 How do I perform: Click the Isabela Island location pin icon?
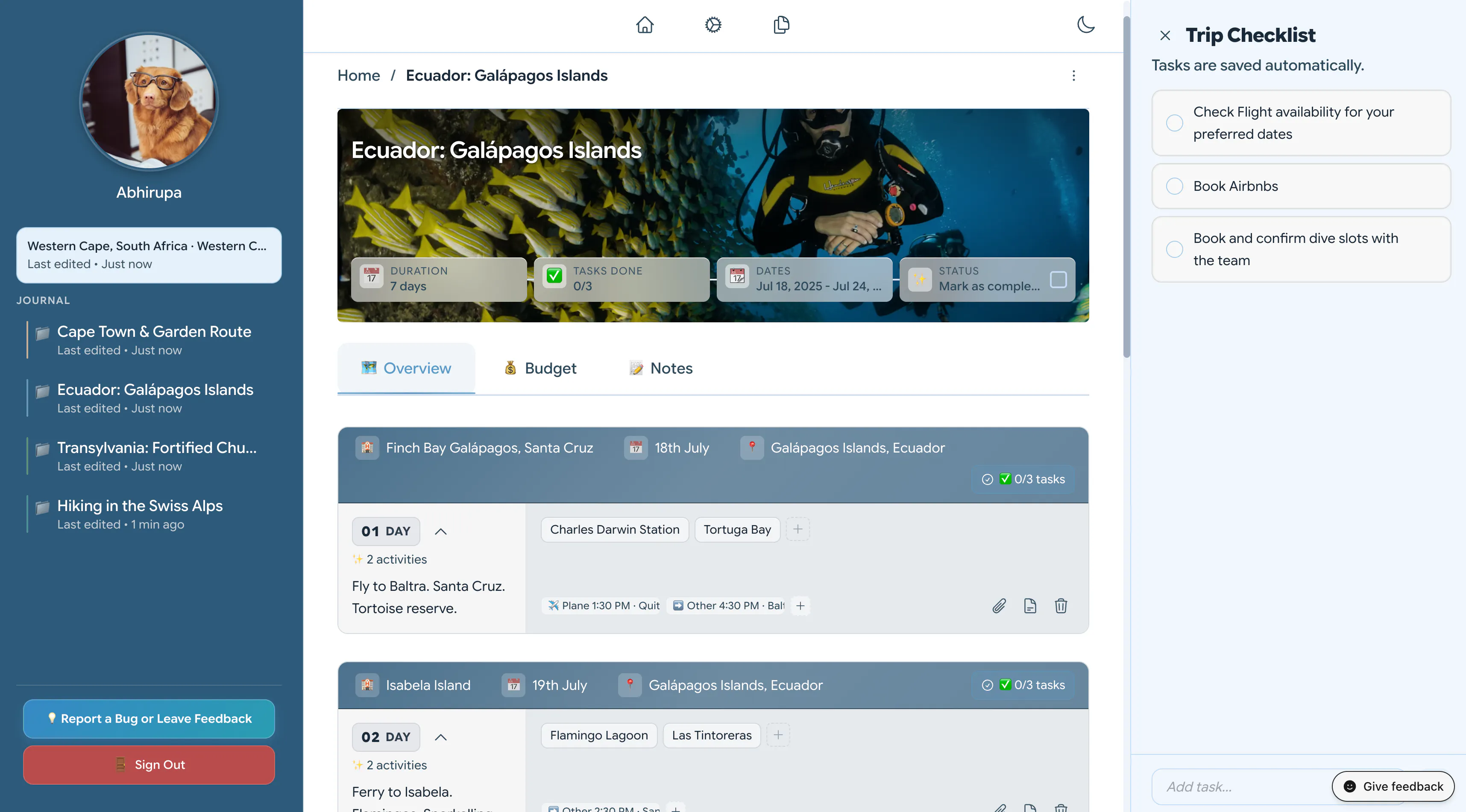pyautogui.click(x=630, y=685)
